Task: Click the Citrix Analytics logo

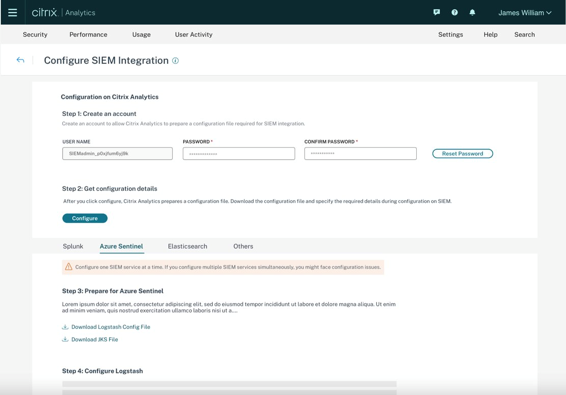Action: pos(64,13)
